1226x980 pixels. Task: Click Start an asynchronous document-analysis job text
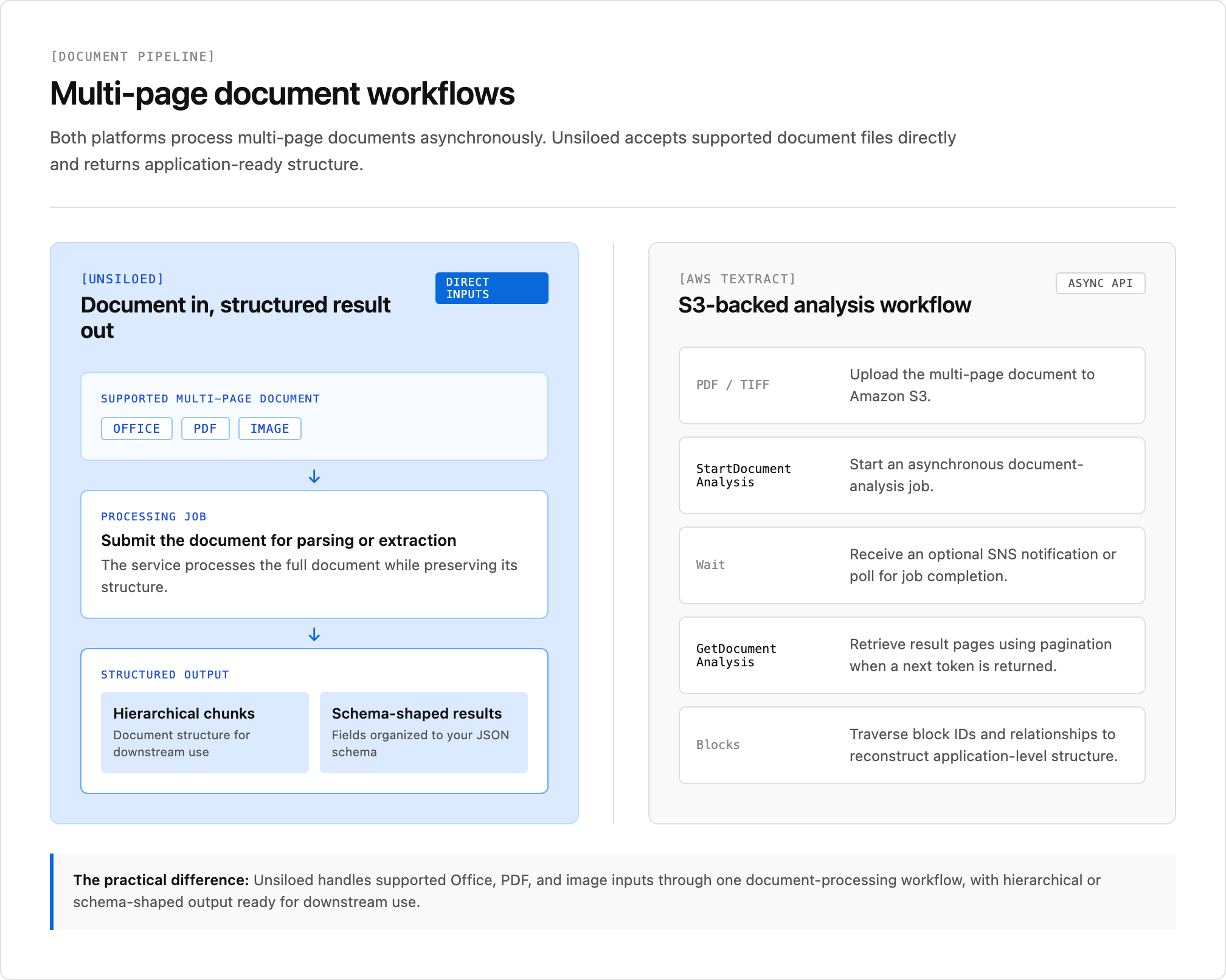(966, 475)
